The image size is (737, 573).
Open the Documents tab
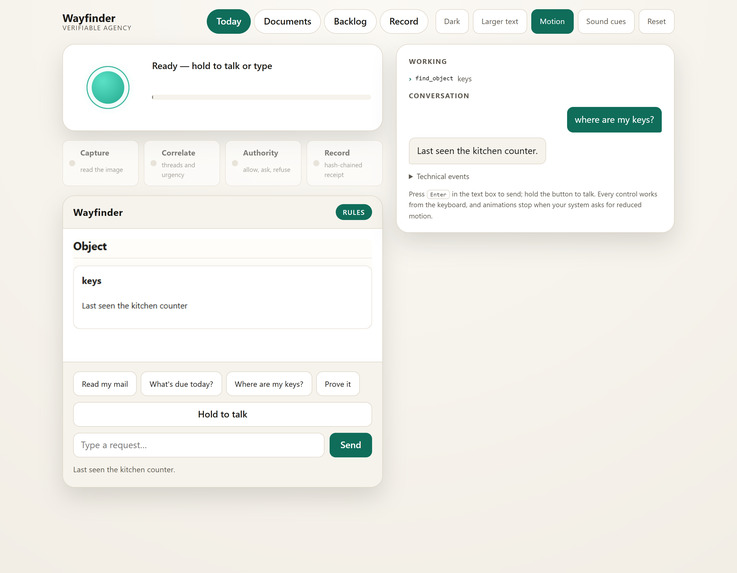tap(287, 22)
